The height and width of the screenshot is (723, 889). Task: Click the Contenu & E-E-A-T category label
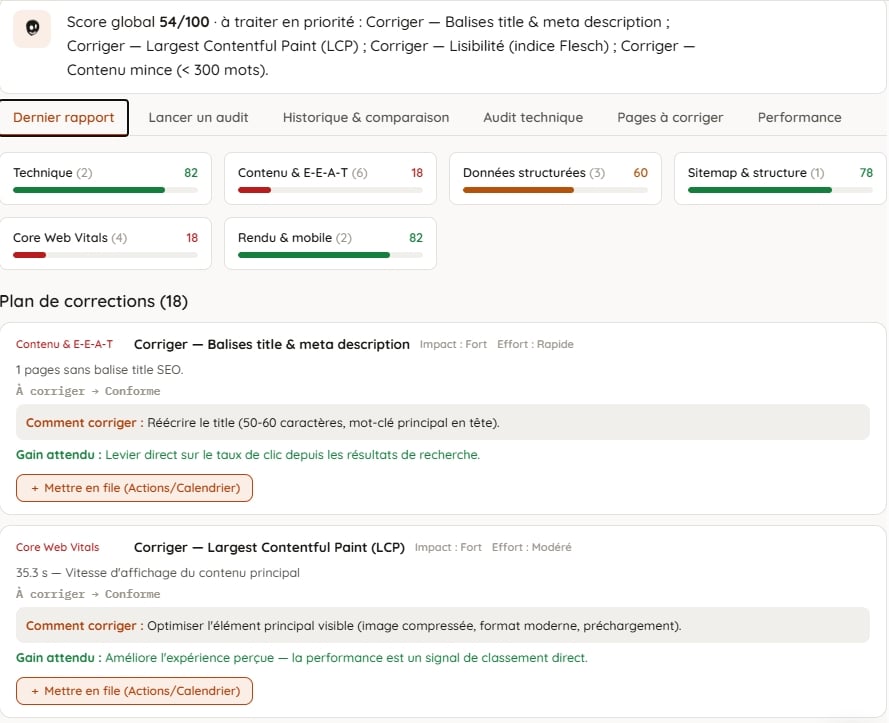(x=64, y=344)
